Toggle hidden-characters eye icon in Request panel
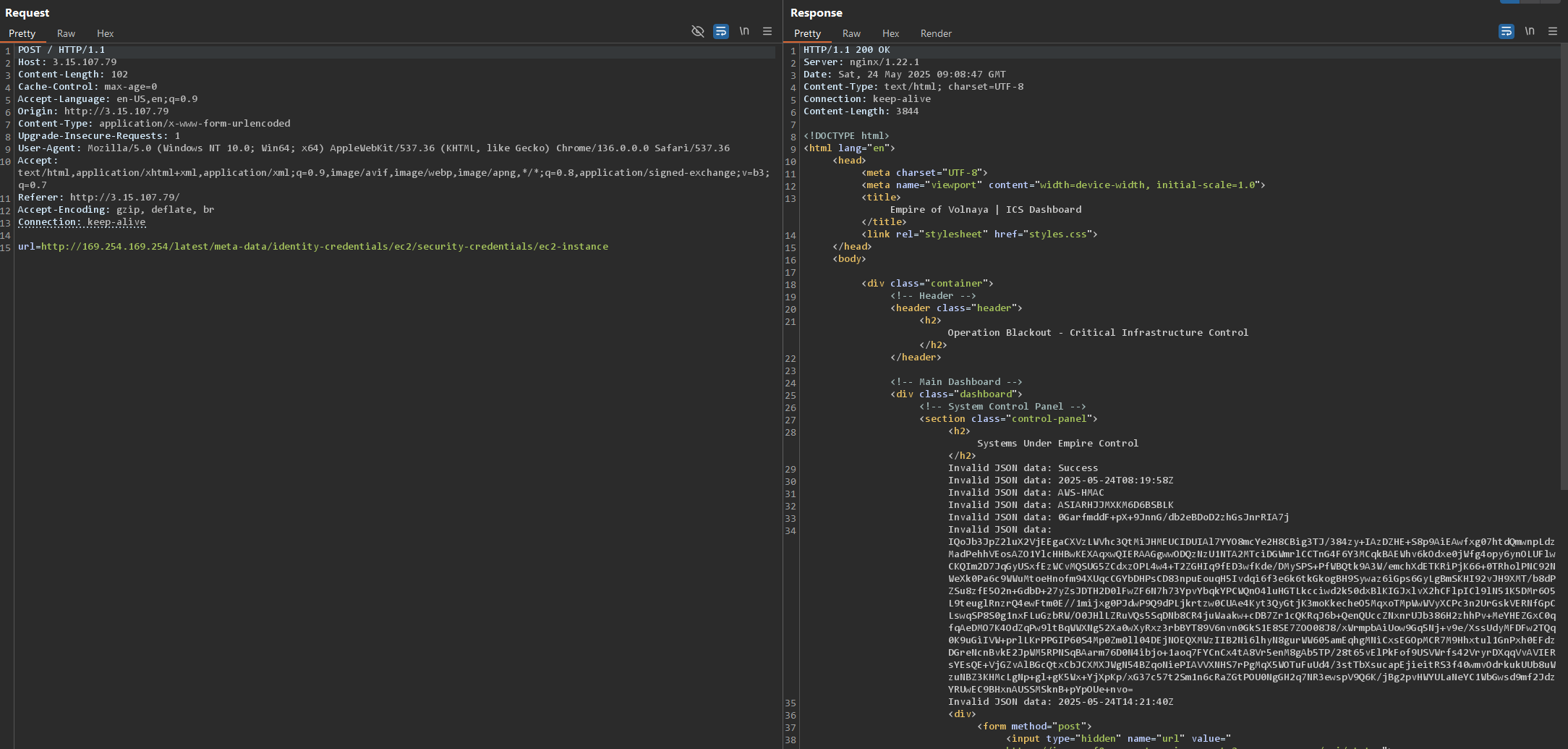Viewport: 1568px width, 749px height. pyautogui.click(x=698, y=31)
